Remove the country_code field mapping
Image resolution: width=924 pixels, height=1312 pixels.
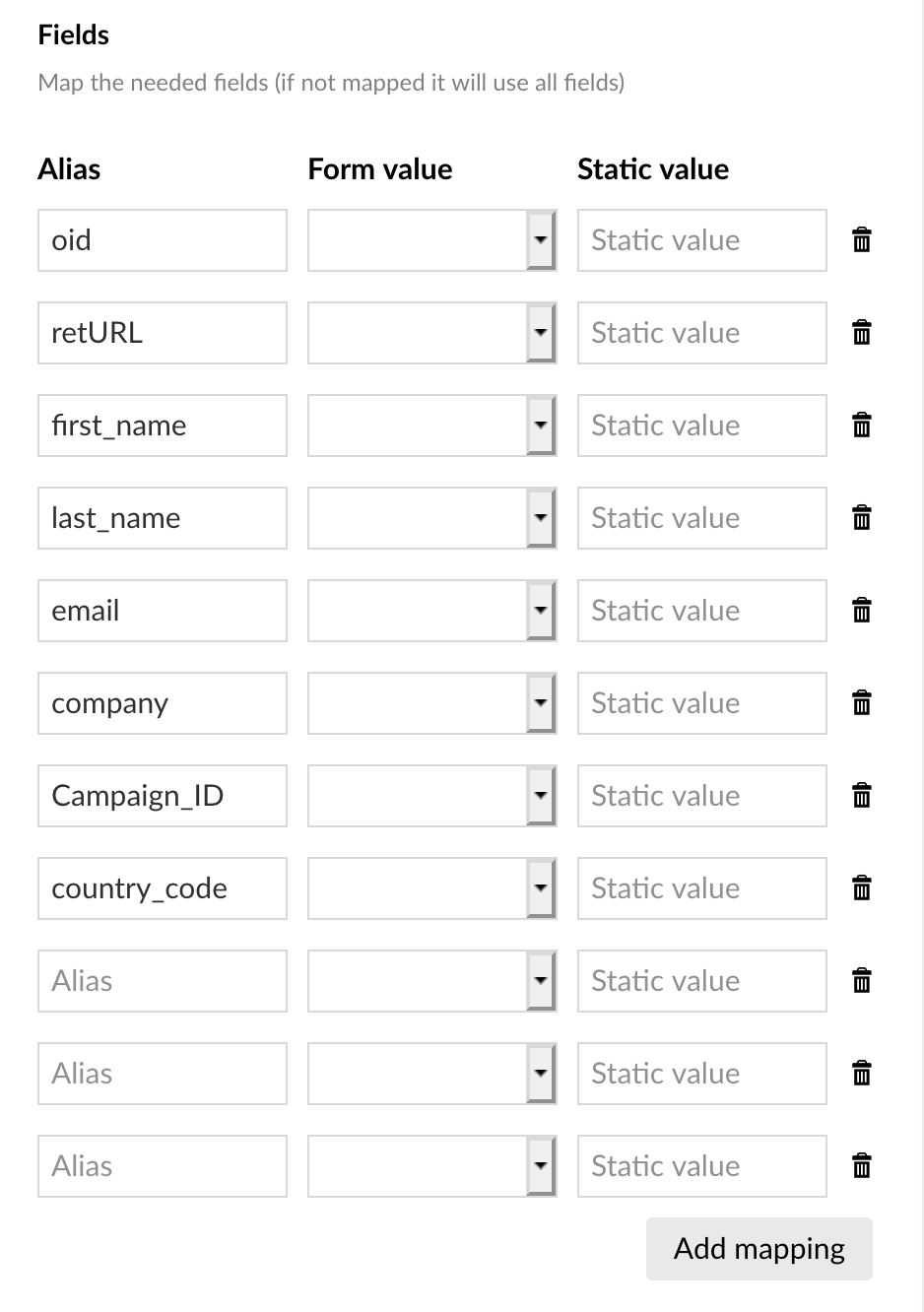pos(861,888)
